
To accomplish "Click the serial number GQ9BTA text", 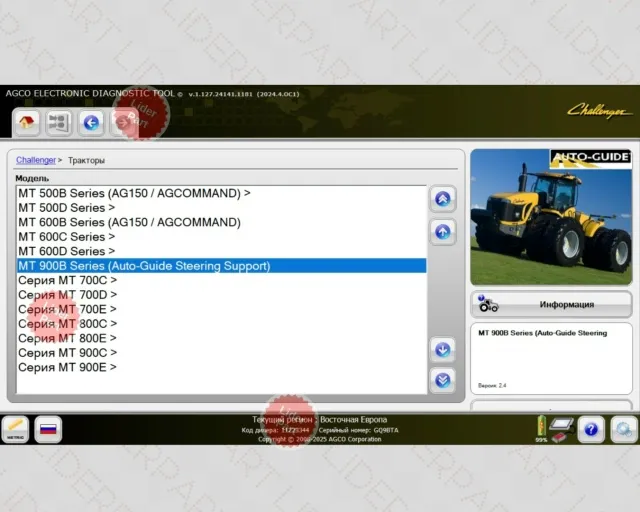I will [x=386, y=430].
